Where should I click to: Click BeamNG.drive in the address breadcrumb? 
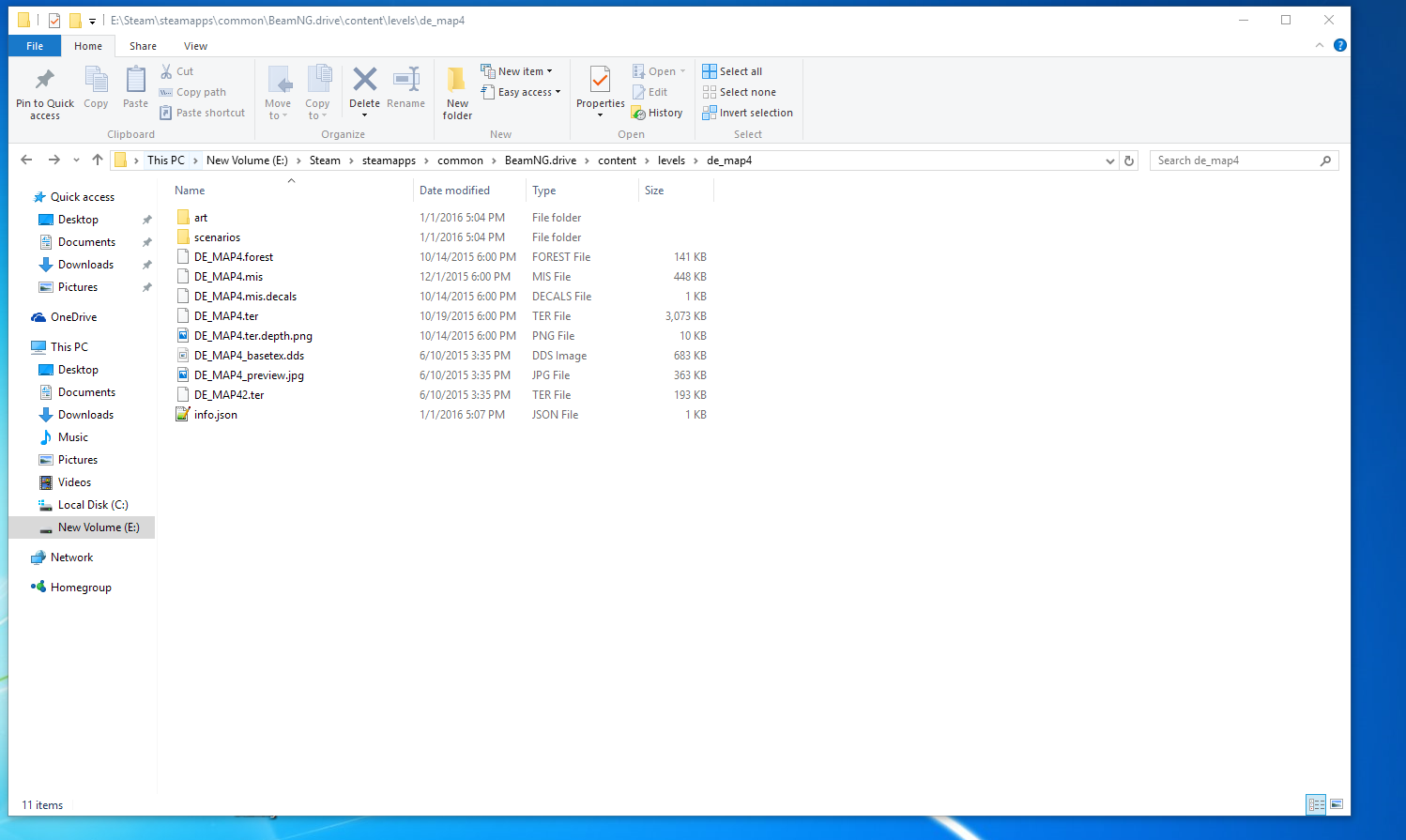point(541,160)
